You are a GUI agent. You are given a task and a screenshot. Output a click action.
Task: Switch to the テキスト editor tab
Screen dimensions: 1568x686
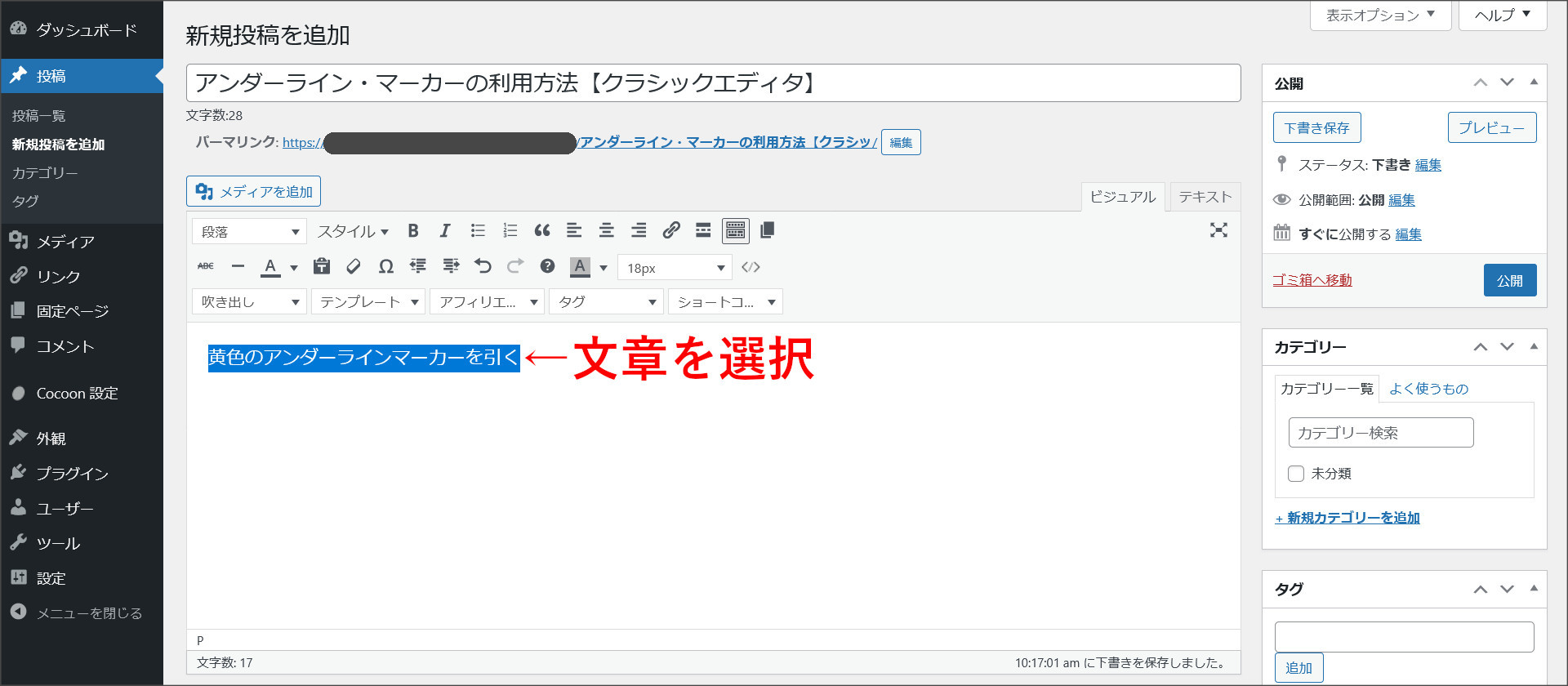[x=1205, y=197]
